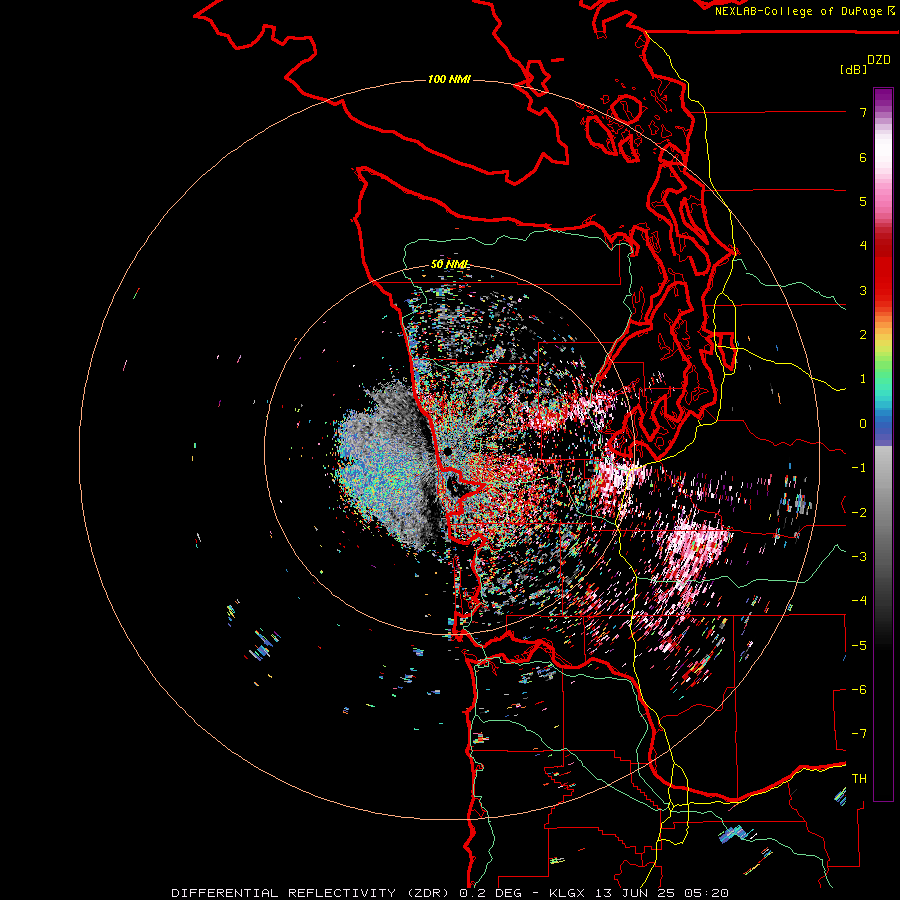This screenshot has width=900, height=900.
Task: Click the -3 tick label on color scale
Action: [x=859, y=557]
